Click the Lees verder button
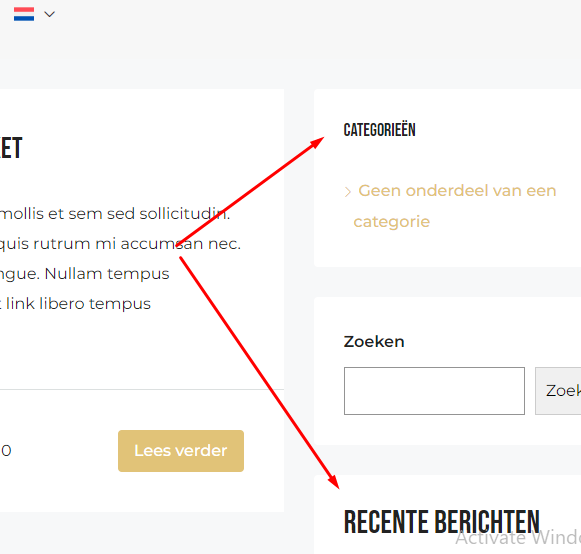The image size is (581, 554). [x=181, y=451]
